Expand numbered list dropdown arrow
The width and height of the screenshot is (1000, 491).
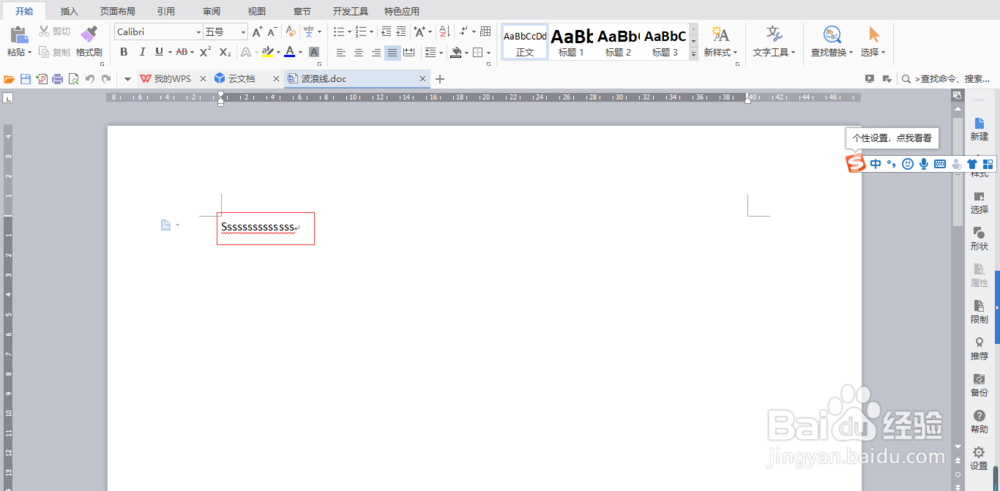(x=371, y=31)
